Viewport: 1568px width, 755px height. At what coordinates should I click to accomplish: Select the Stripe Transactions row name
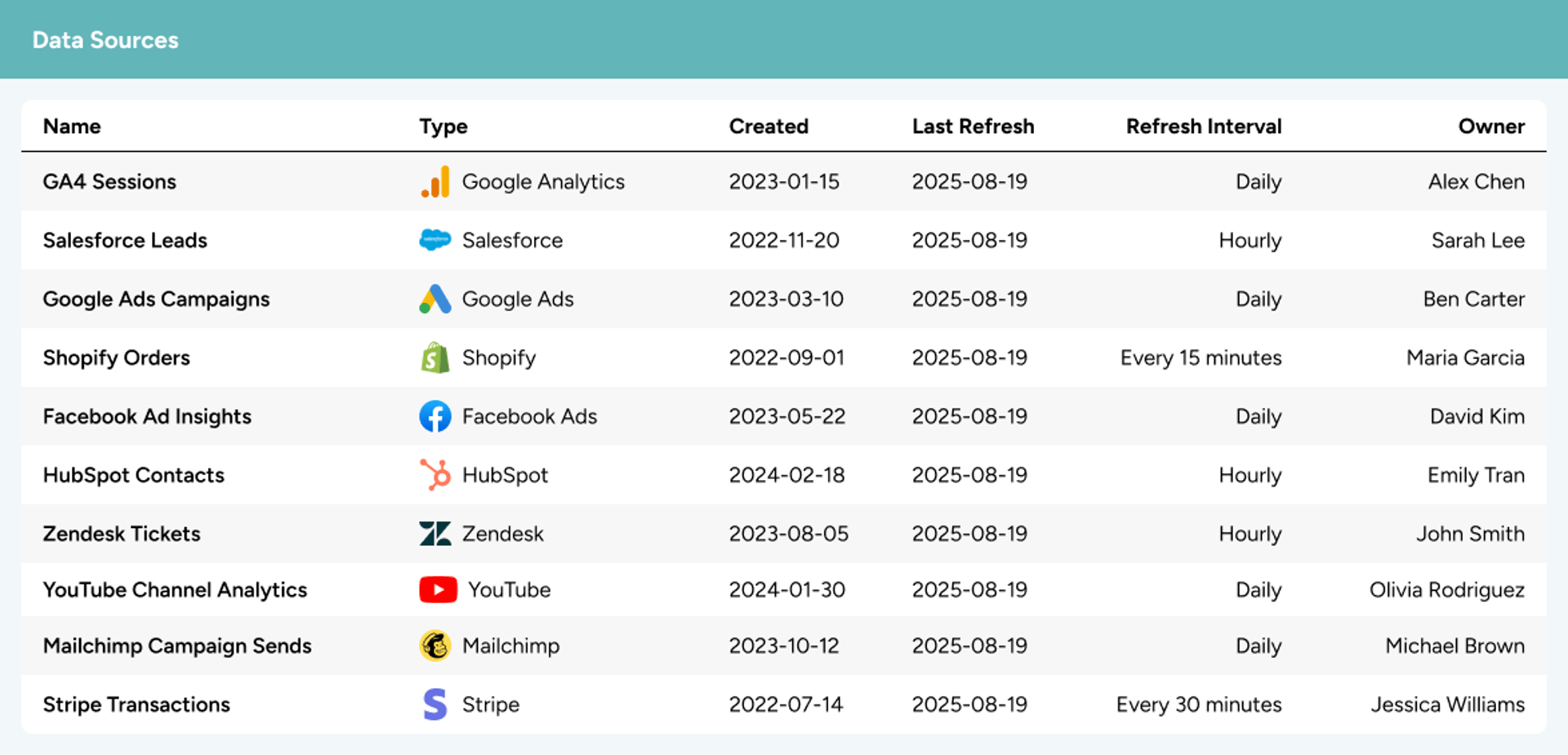coord(136,704)
